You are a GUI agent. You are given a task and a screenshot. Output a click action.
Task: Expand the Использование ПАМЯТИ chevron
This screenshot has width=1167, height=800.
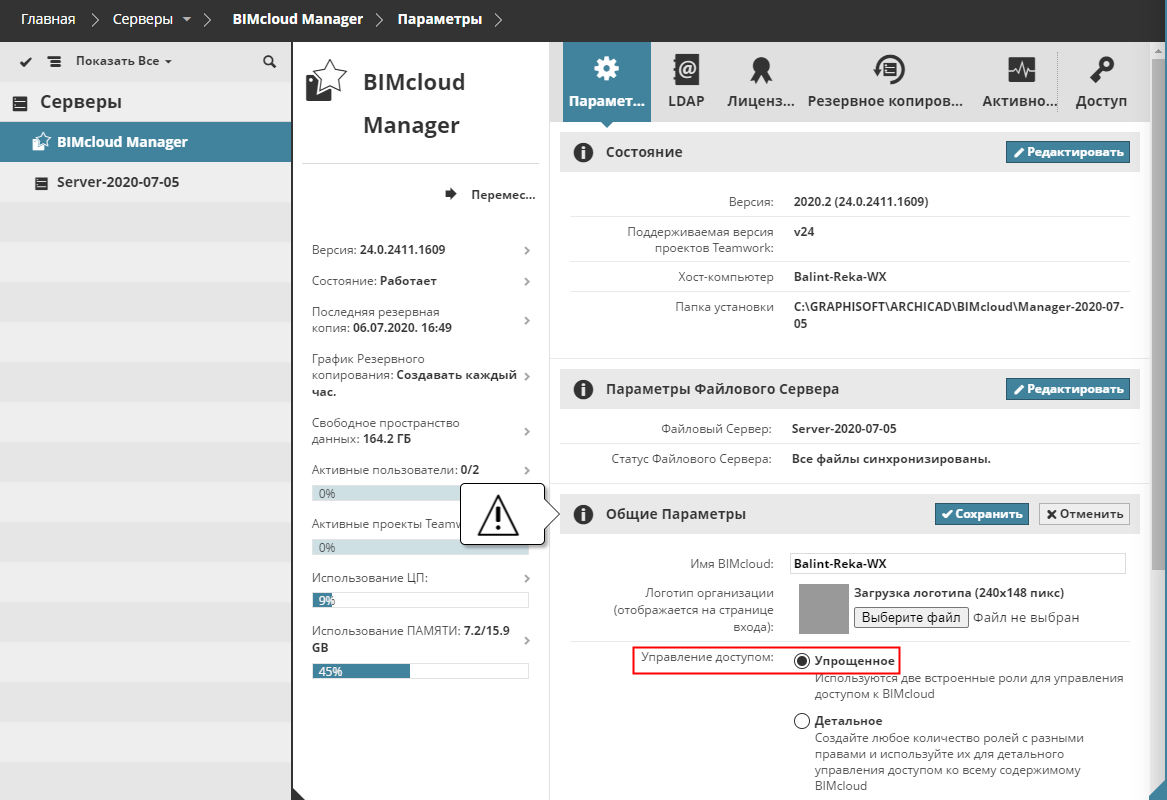[527, 641]
